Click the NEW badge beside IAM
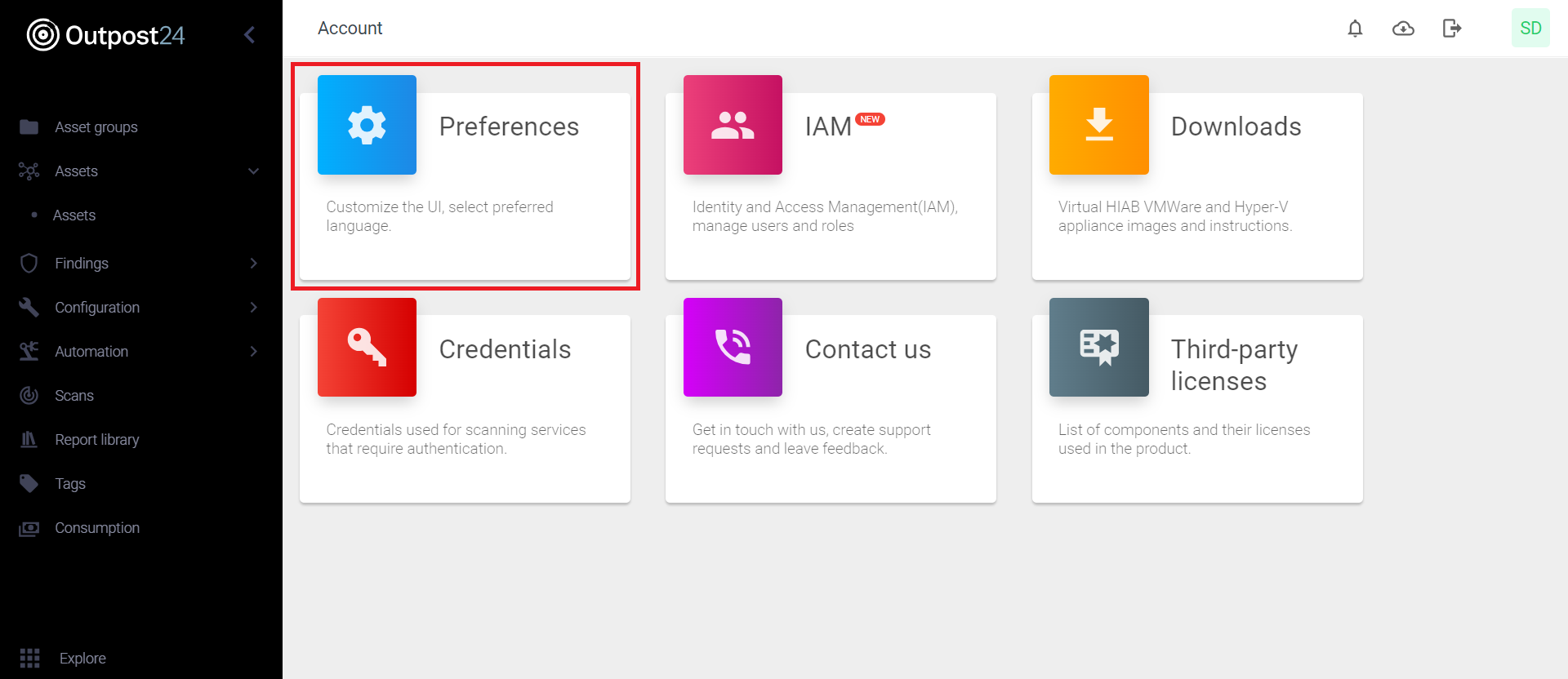This screenshot has width=1568, height=679. (x=871, y=119)
